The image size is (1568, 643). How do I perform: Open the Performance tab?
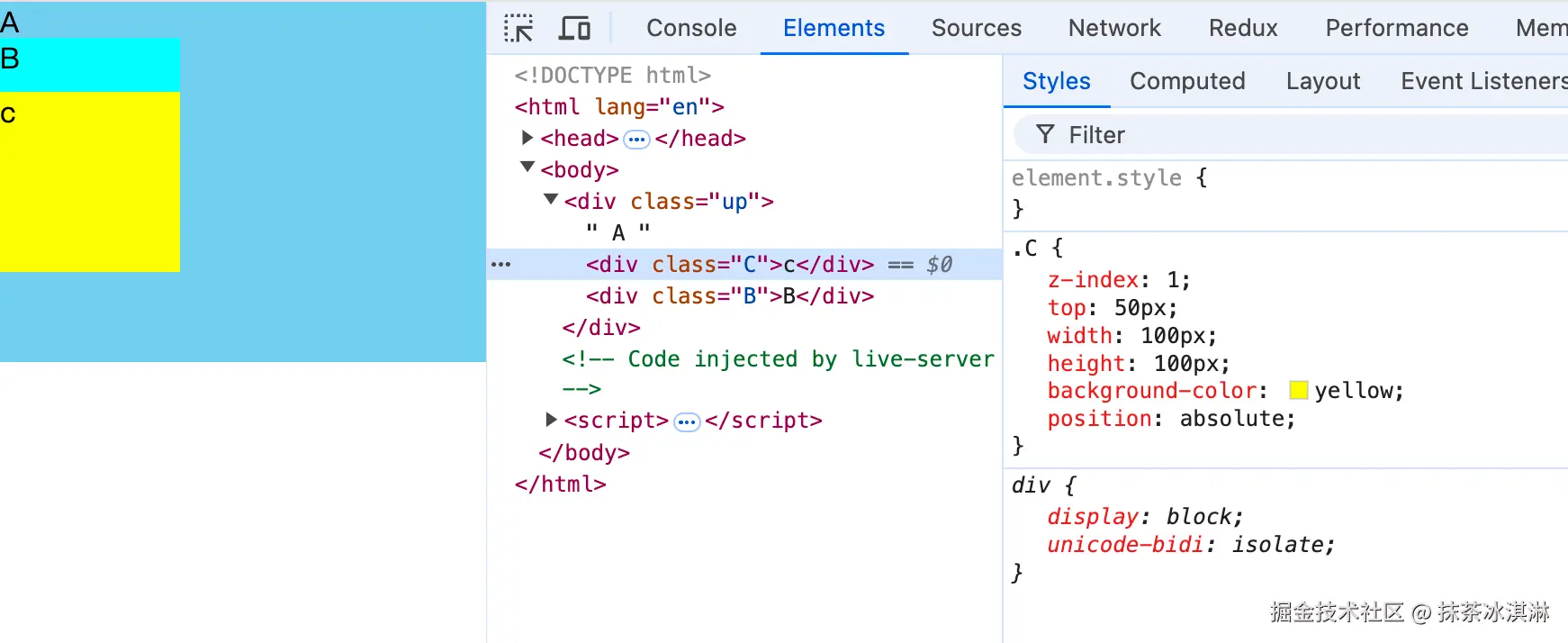1397,28
